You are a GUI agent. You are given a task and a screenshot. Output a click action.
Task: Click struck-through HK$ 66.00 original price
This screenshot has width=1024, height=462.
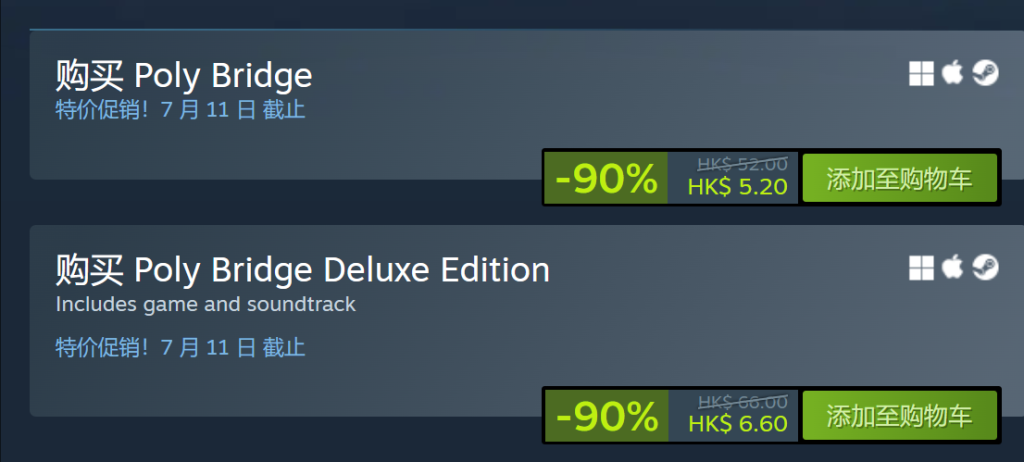742,401
